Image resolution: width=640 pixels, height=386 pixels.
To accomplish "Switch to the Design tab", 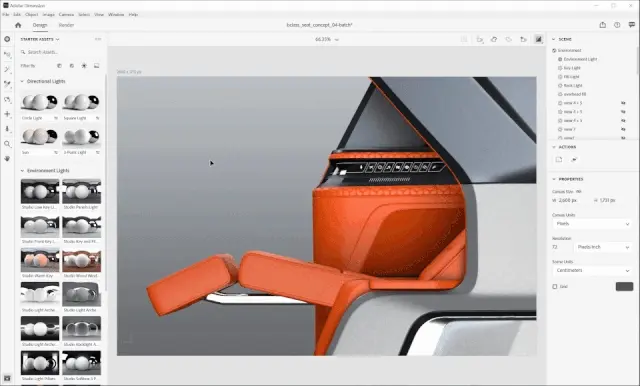I will pyautogui.click(x=40, y=25).
